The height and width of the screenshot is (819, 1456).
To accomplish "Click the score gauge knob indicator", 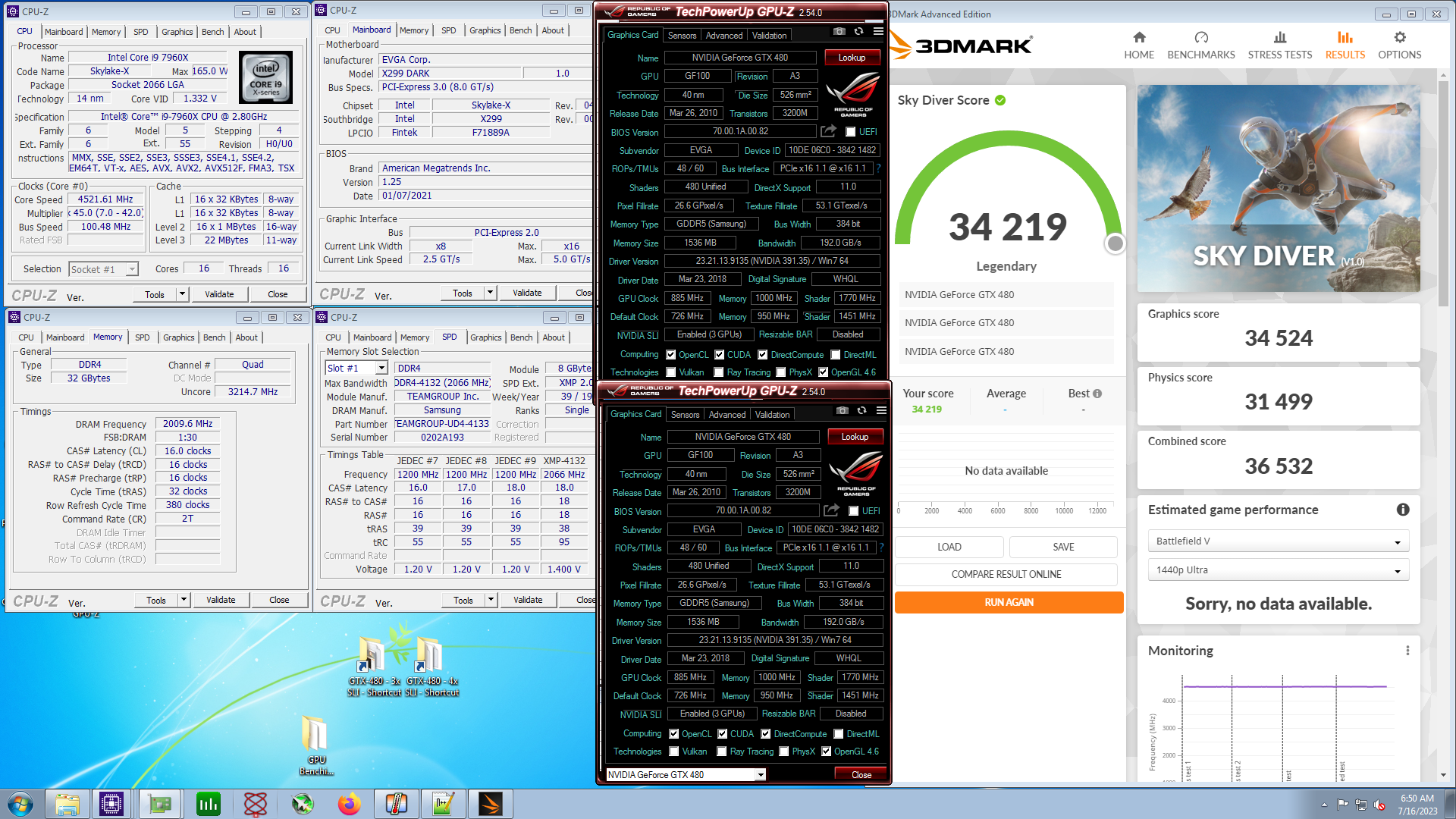I will (x=1115, y=243).
